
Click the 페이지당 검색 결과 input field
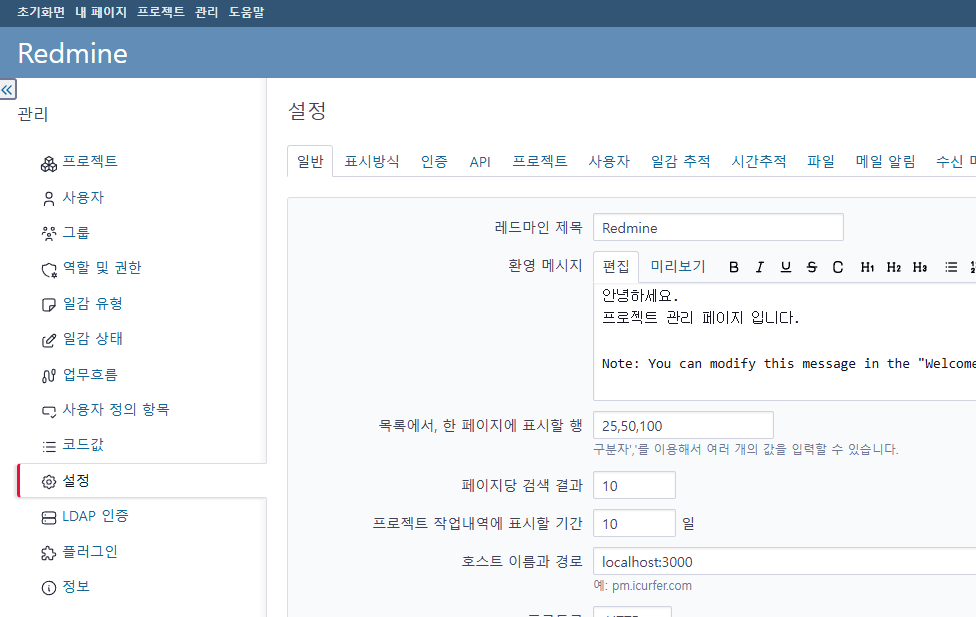click(634, 485)
